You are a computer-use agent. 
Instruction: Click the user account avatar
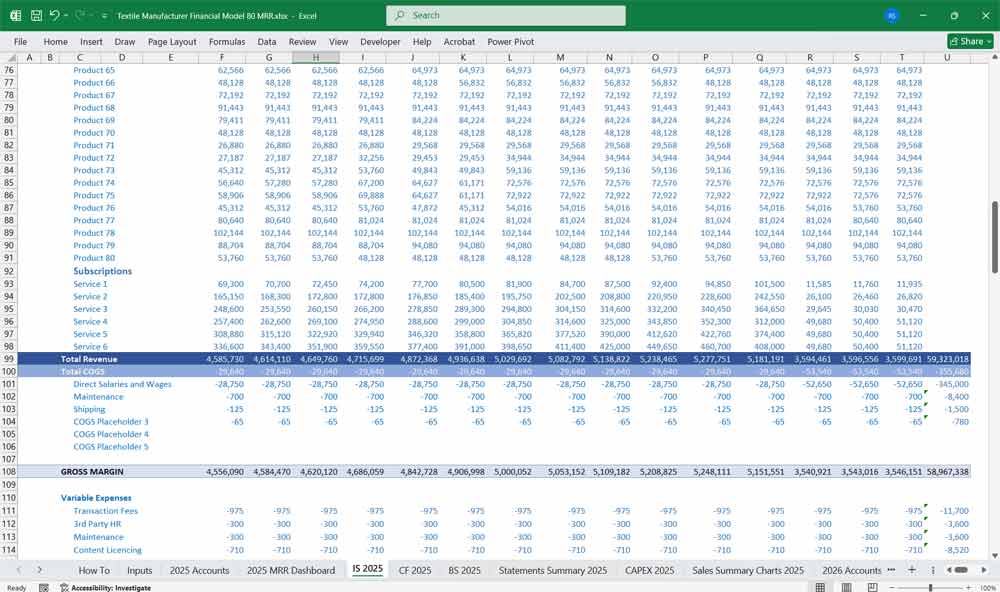pyautogui.click(x=891, y=16)
